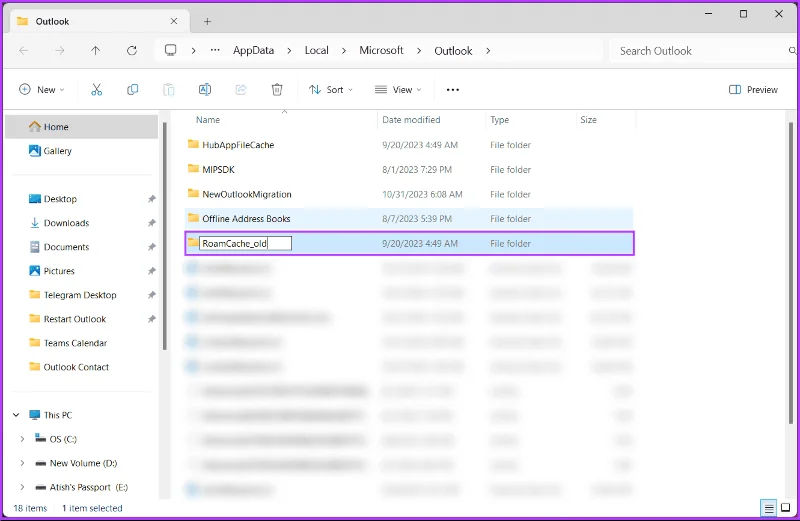This screenshot has width=800, height=521.
Task: Unpin Desktop from quick access
Action: pos(152,199)
